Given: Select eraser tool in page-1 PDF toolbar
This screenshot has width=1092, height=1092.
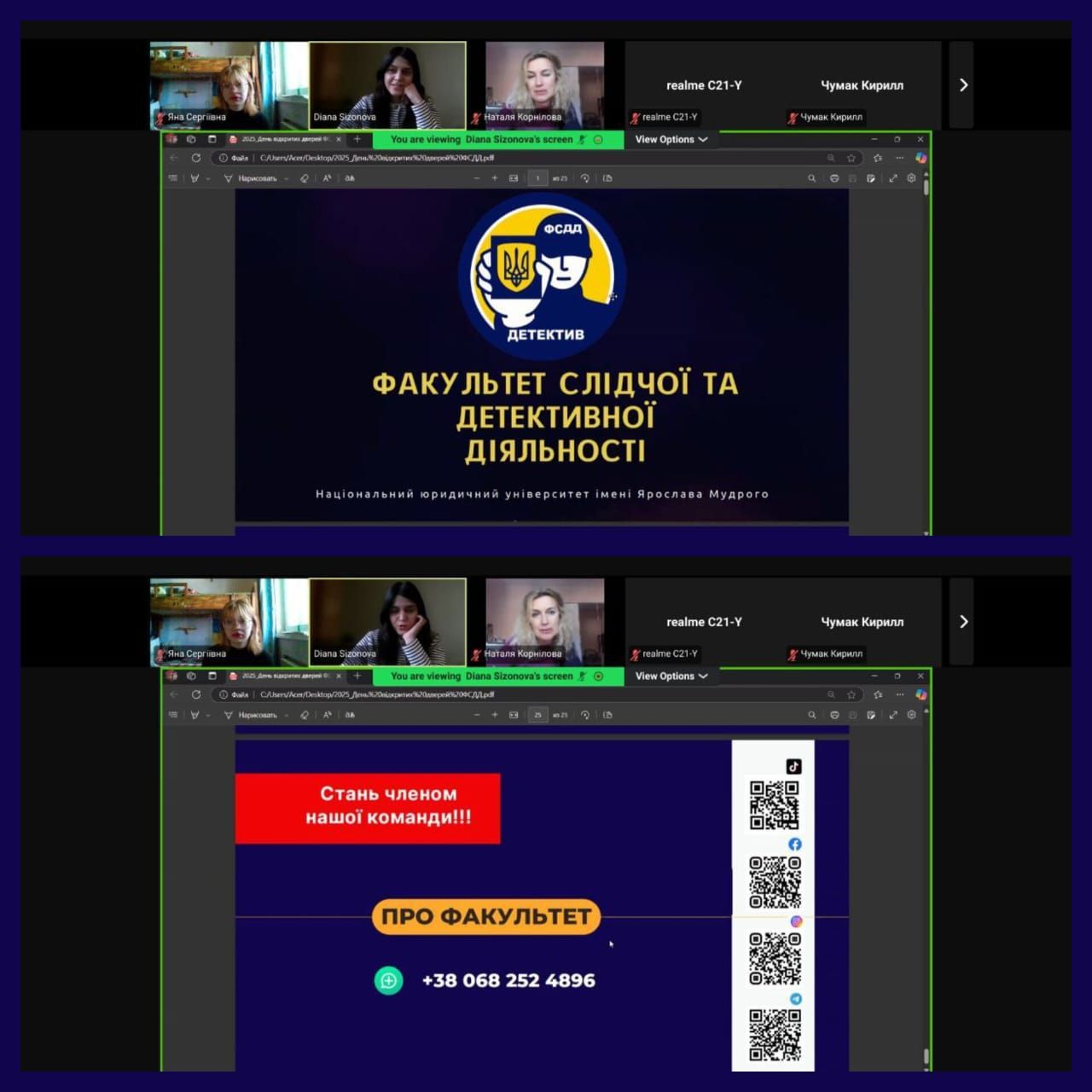Looking at the screenshot, I should tap(305, 178).
